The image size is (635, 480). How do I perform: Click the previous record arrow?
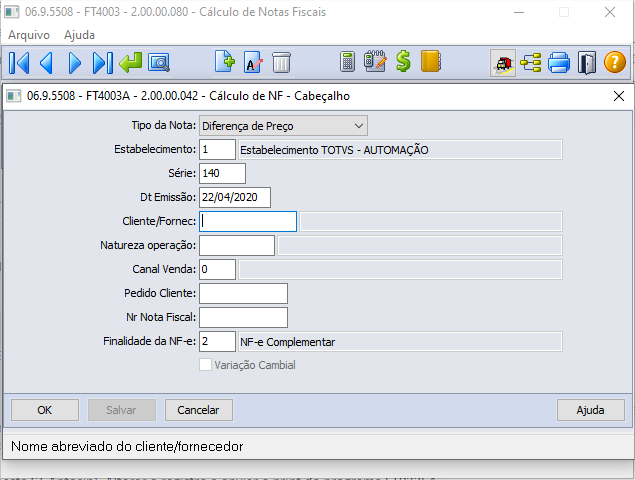46,62
